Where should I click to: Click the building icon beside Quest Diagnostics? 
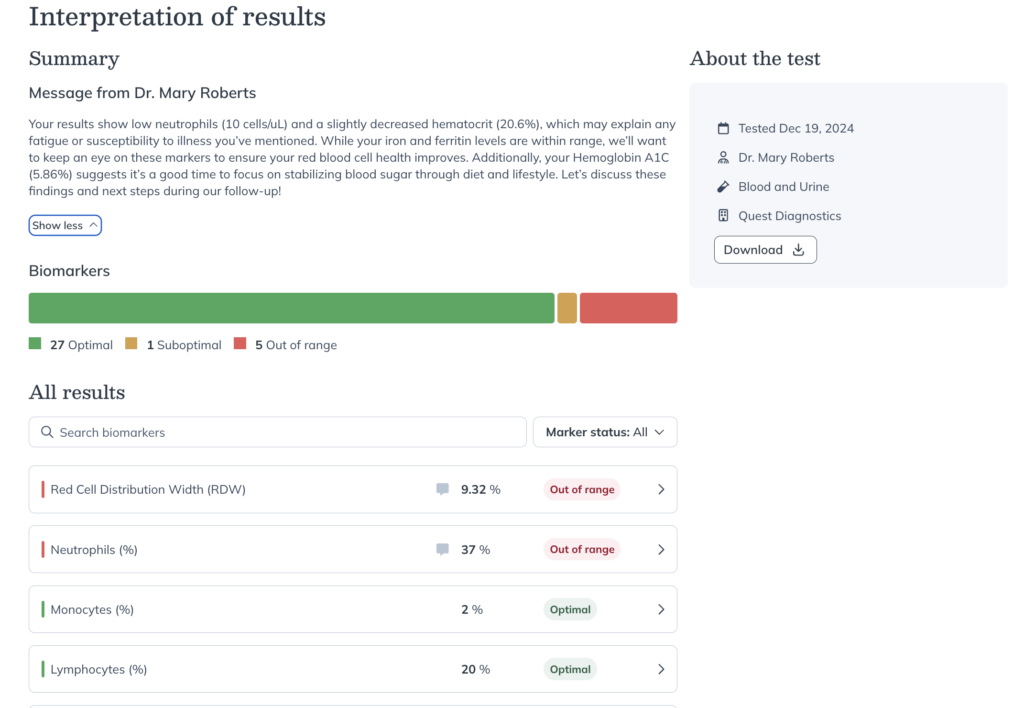(724, 216)
